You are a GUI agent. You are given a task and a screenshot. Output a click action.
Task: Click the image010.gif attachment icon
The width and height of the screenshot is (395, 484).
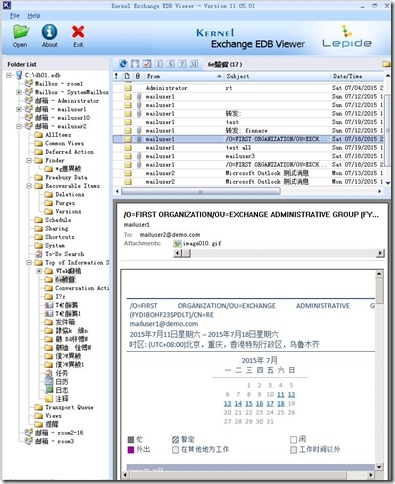(177, 244)
